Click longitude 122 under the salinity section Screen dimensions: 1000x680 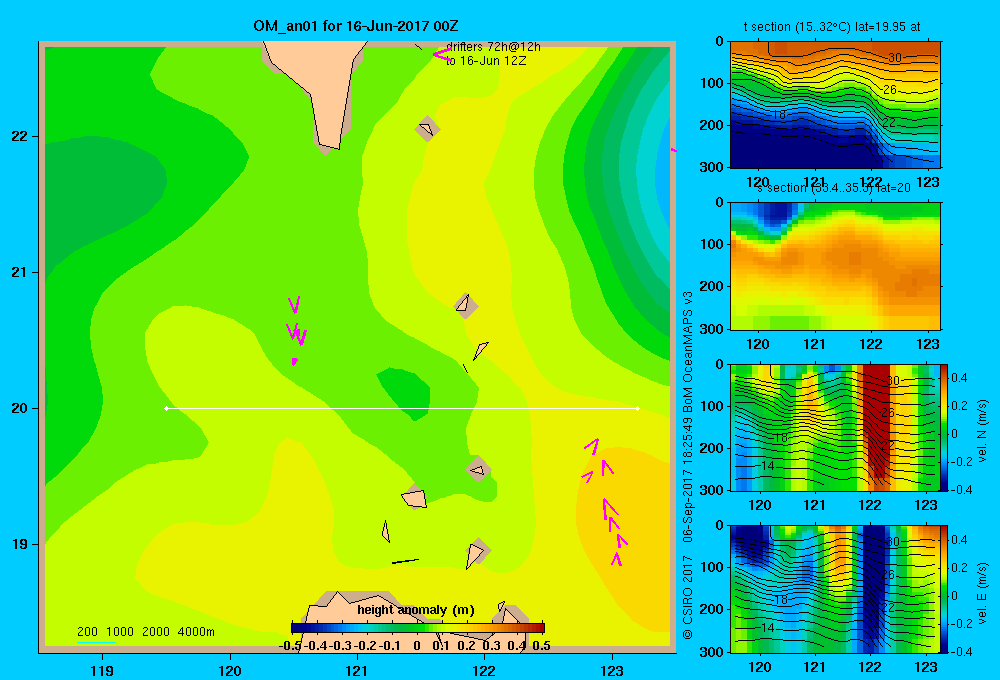[871, 344]
